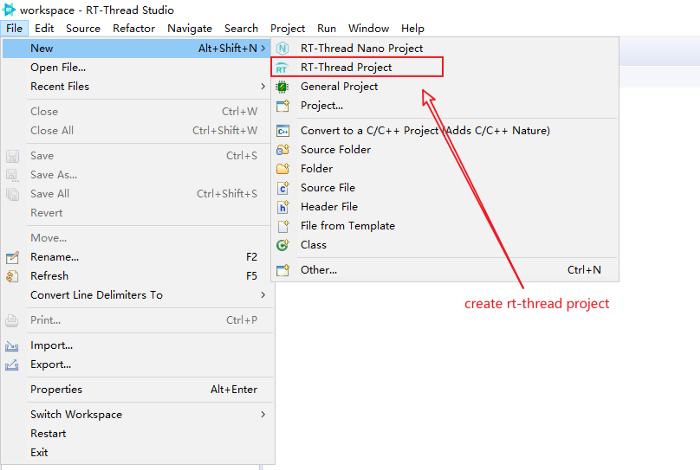The height and width of the screenshot is (470, 700).
Task: Choose Rename... in File menu
Action: 138,257
